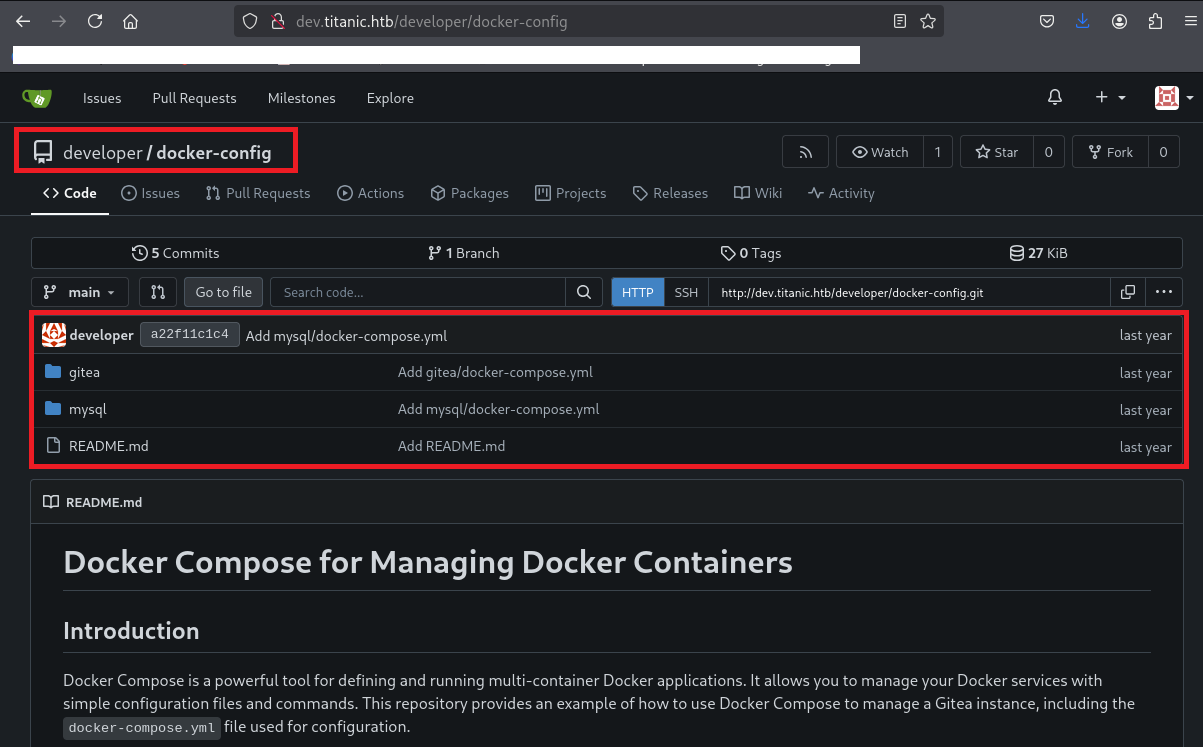Image resolution: width=1203 pixels, height=747 pixels.
Task: Click the search code magnifier button
Action: [x=584, y=292]
